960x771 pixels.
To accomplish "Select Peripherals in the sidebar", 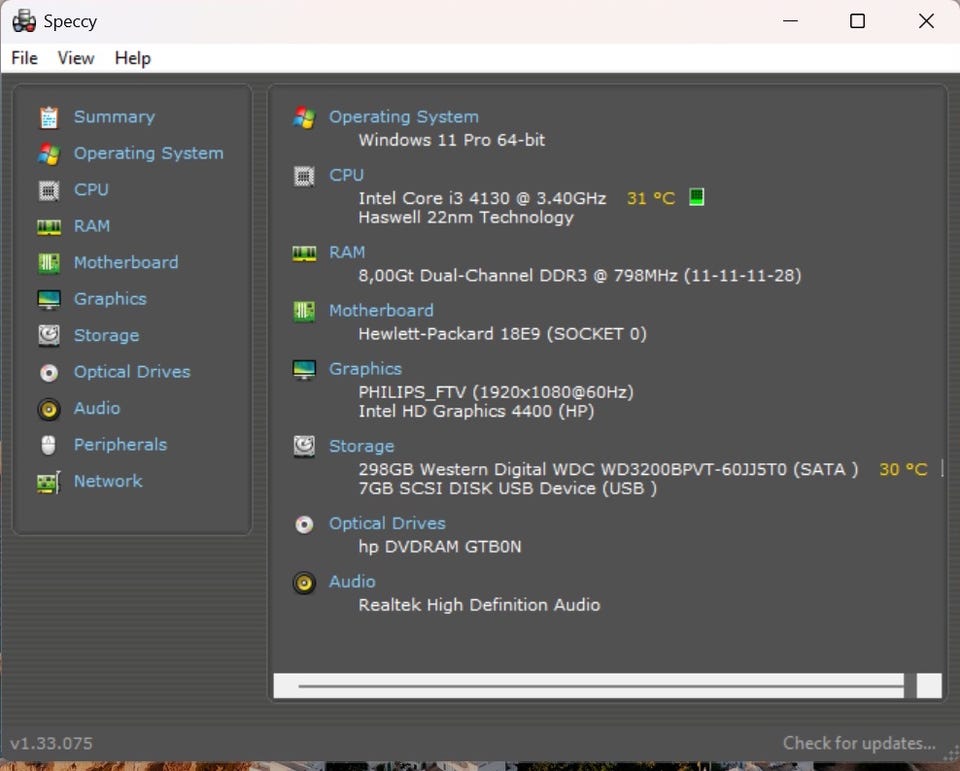I will pyautogui.click(x=121, y=445).
